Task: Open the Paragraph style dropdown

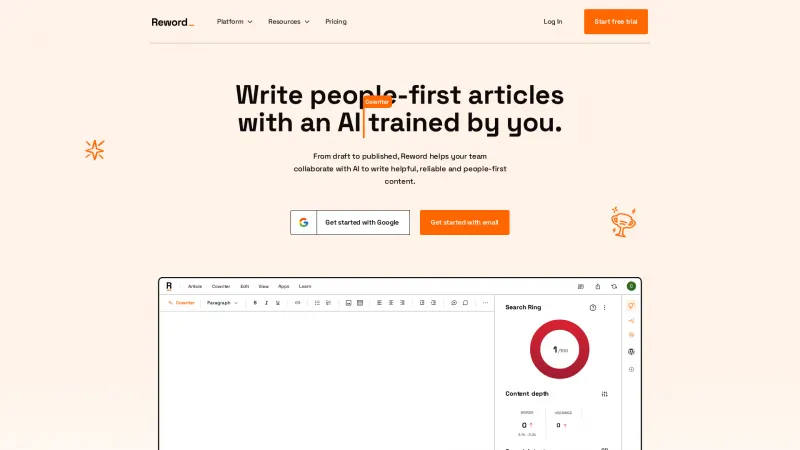Action: tap(222, 303)
